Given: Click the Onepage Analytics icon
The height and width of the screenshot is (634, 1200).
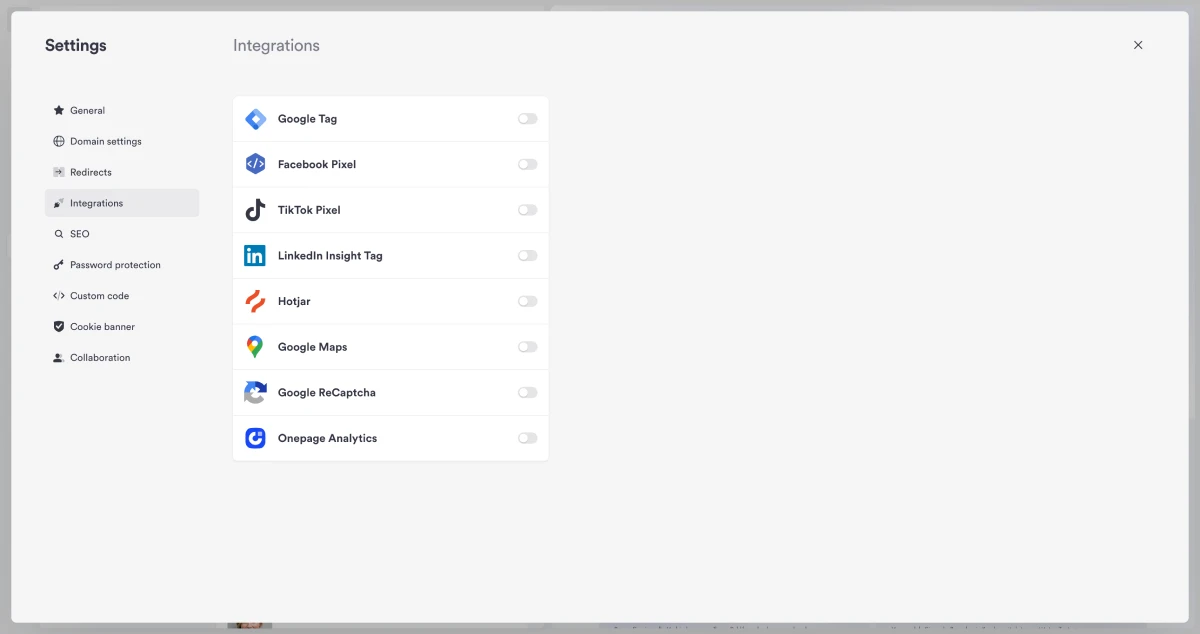Looking at the screenshot, I should pos(255,438).
